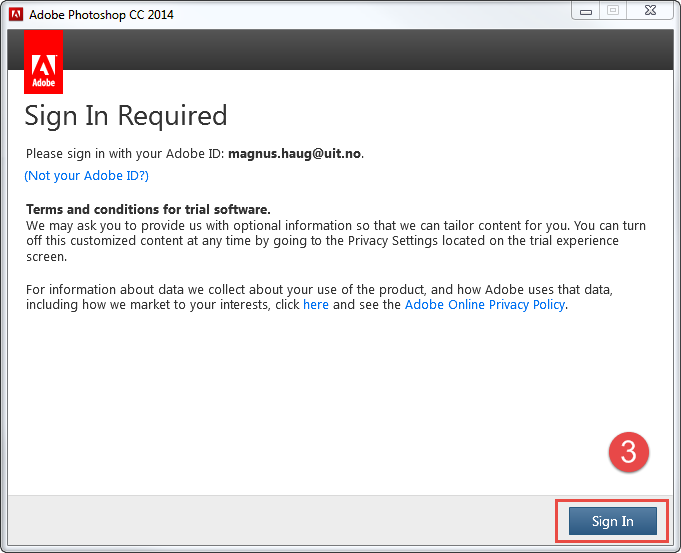Click the "Adobe Photoshop CC 2014" window title
681x553 pixels.
[x=101, y=15]
